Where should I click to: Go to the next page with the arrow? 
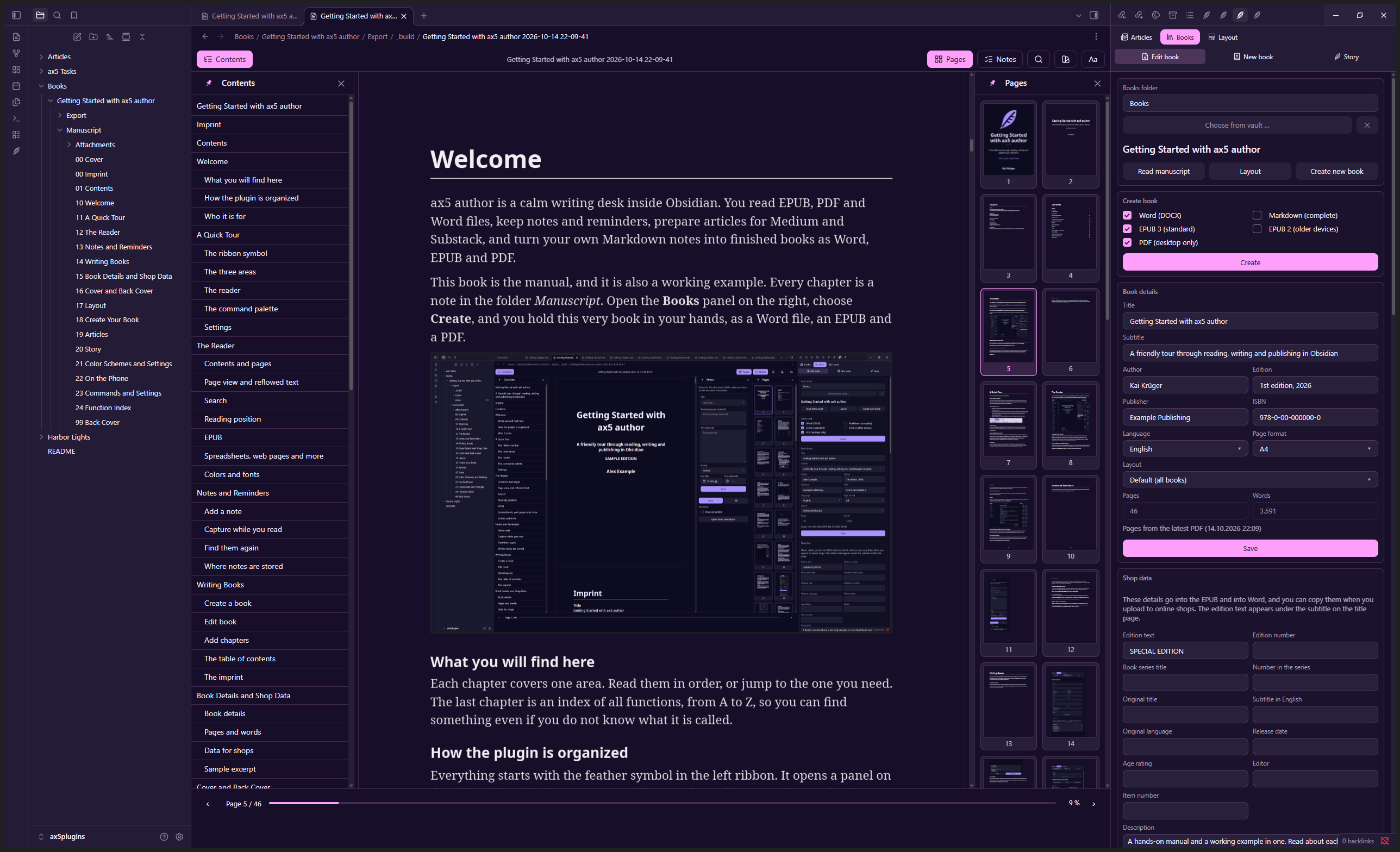click(1093, 804)
